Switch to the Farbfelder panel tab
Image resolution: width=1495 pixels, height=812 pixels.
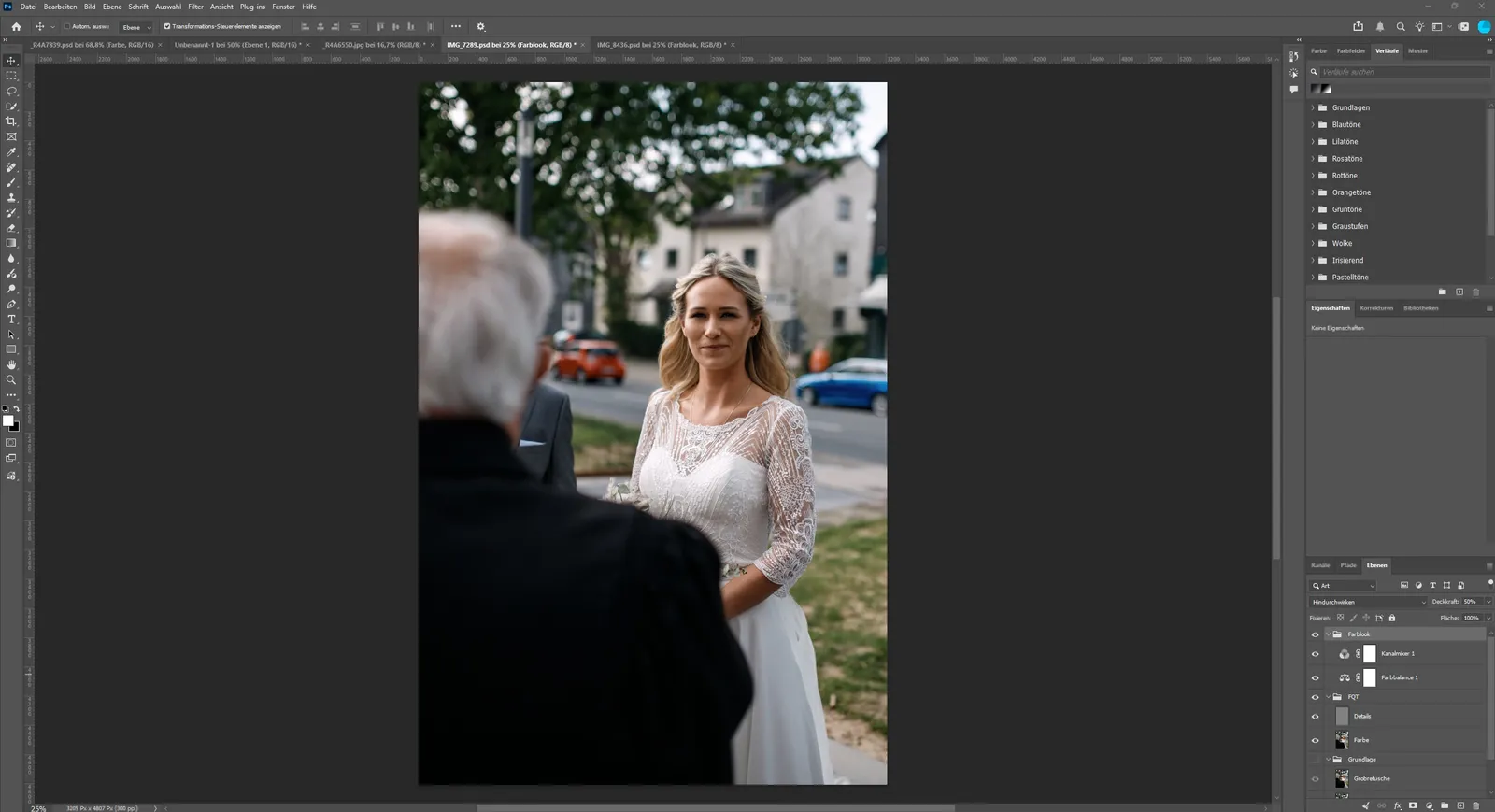pyautogui.click(x=1351, y=51)
